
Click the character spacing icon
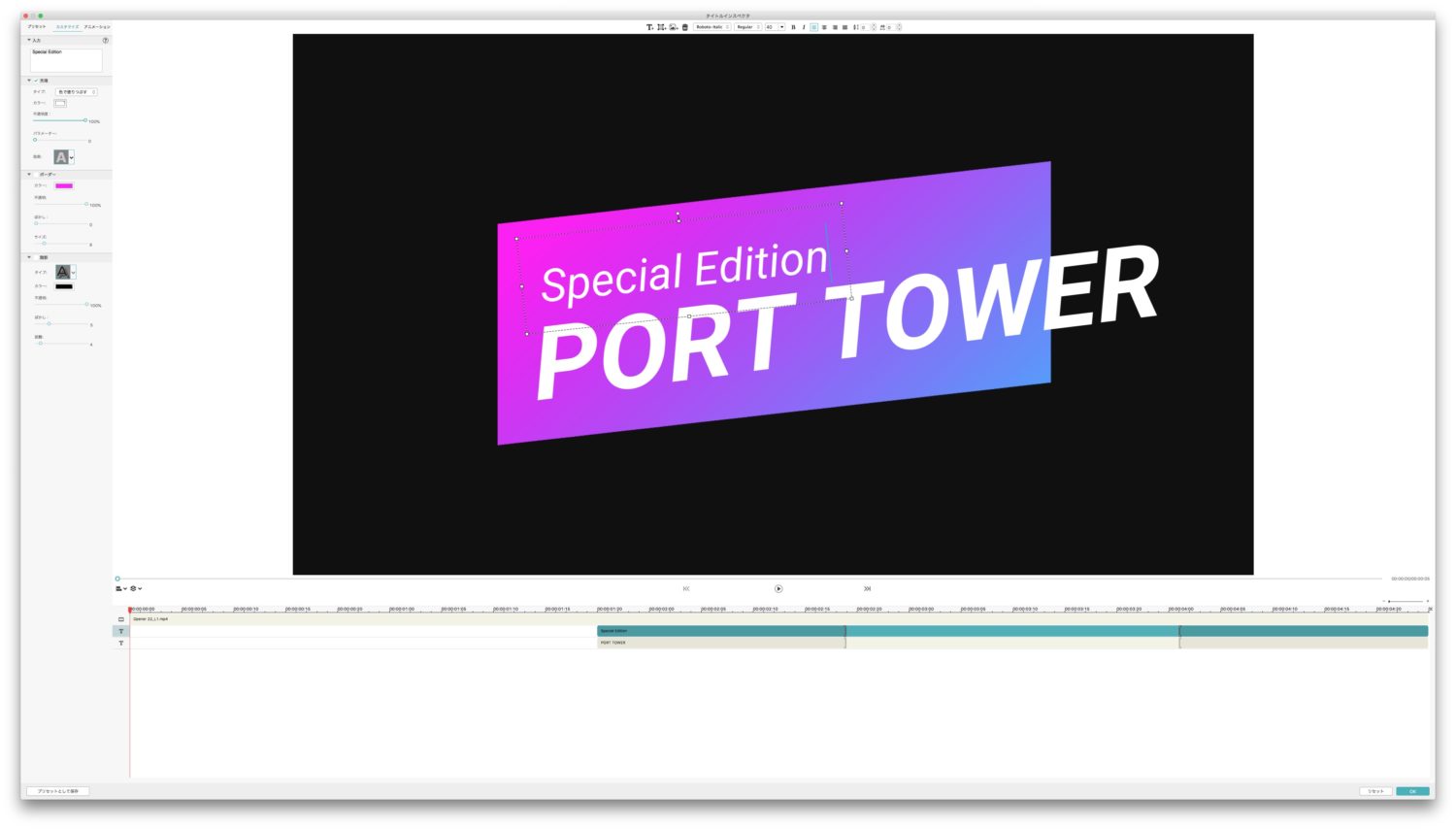coord(882,27)
